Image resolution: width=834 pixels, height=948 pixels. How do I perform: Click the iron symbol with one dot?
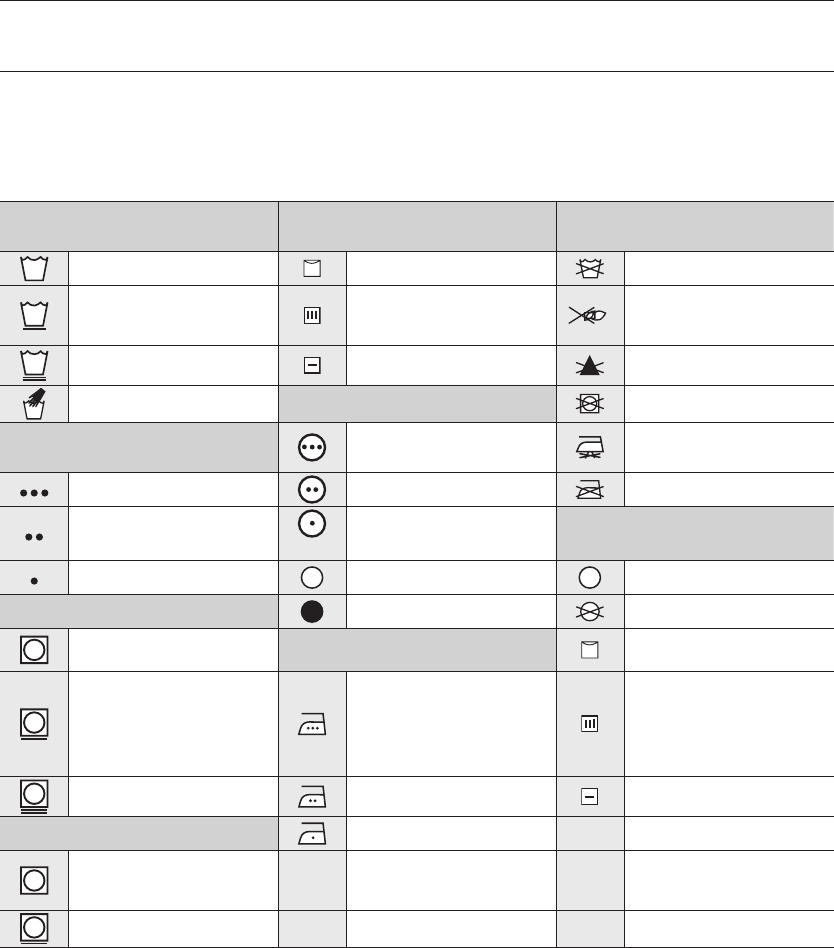pos(313,834)
